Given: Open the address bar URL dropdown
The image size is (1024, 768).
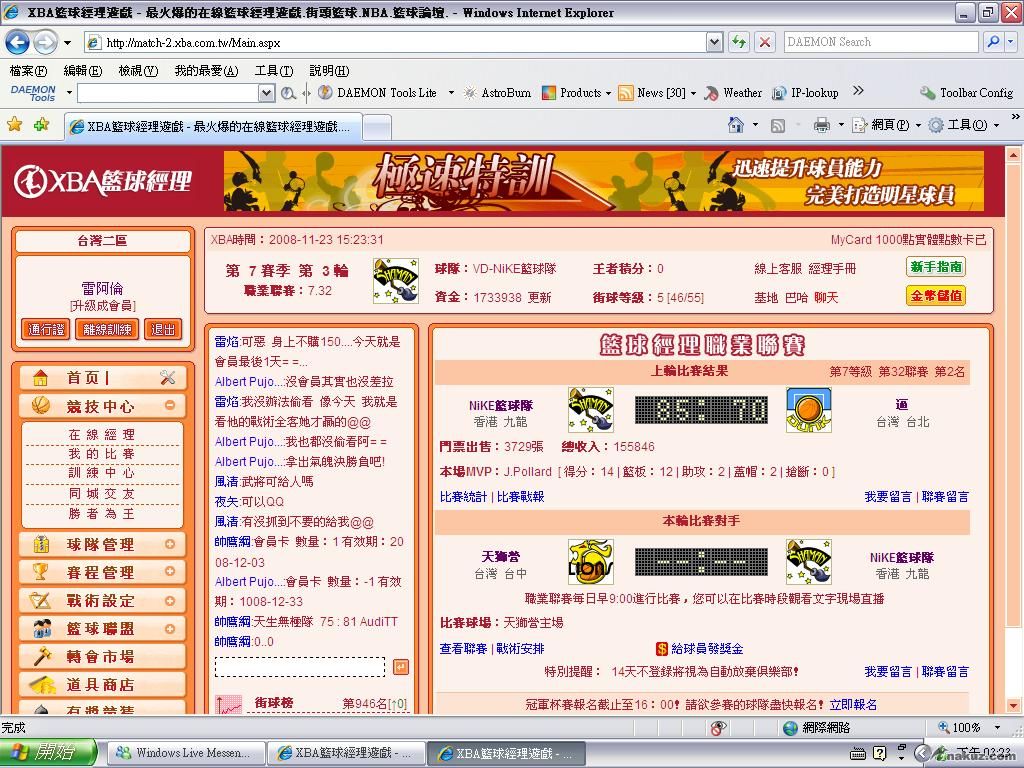Looking at the screenshot, I should click(714, 42).
